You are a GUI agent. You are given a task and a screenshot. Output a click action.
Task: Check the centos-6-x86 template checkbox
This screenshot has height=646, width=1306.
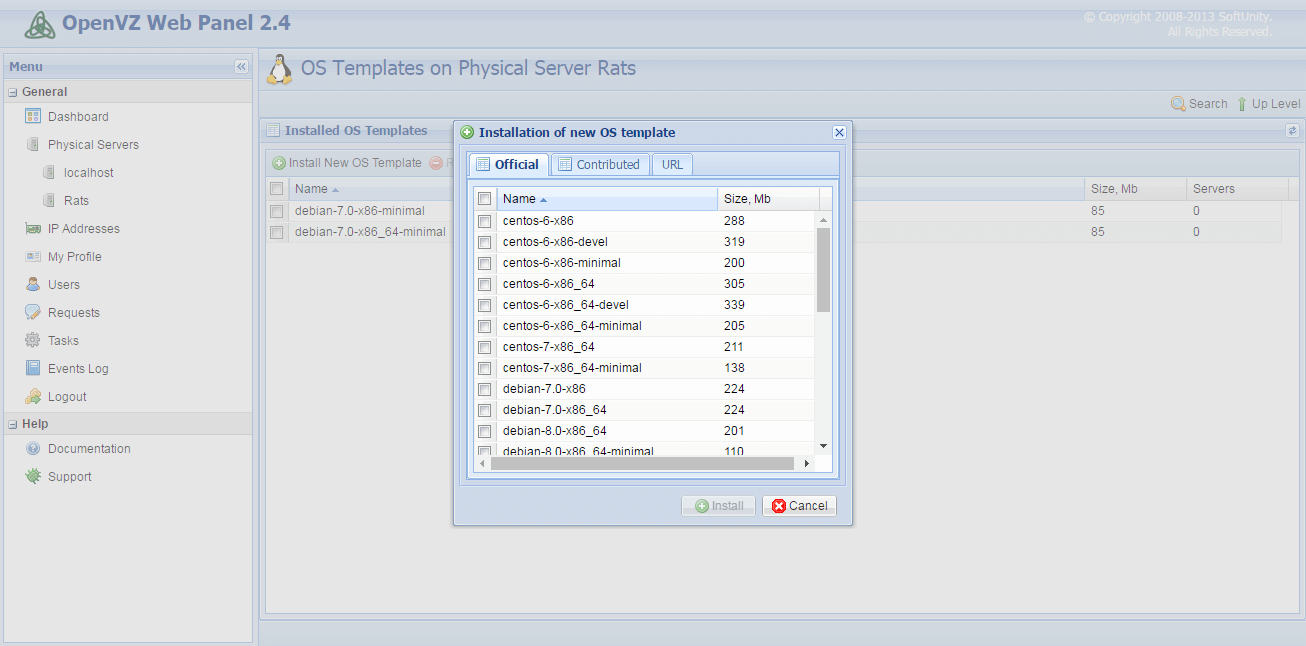coord(485,221)
